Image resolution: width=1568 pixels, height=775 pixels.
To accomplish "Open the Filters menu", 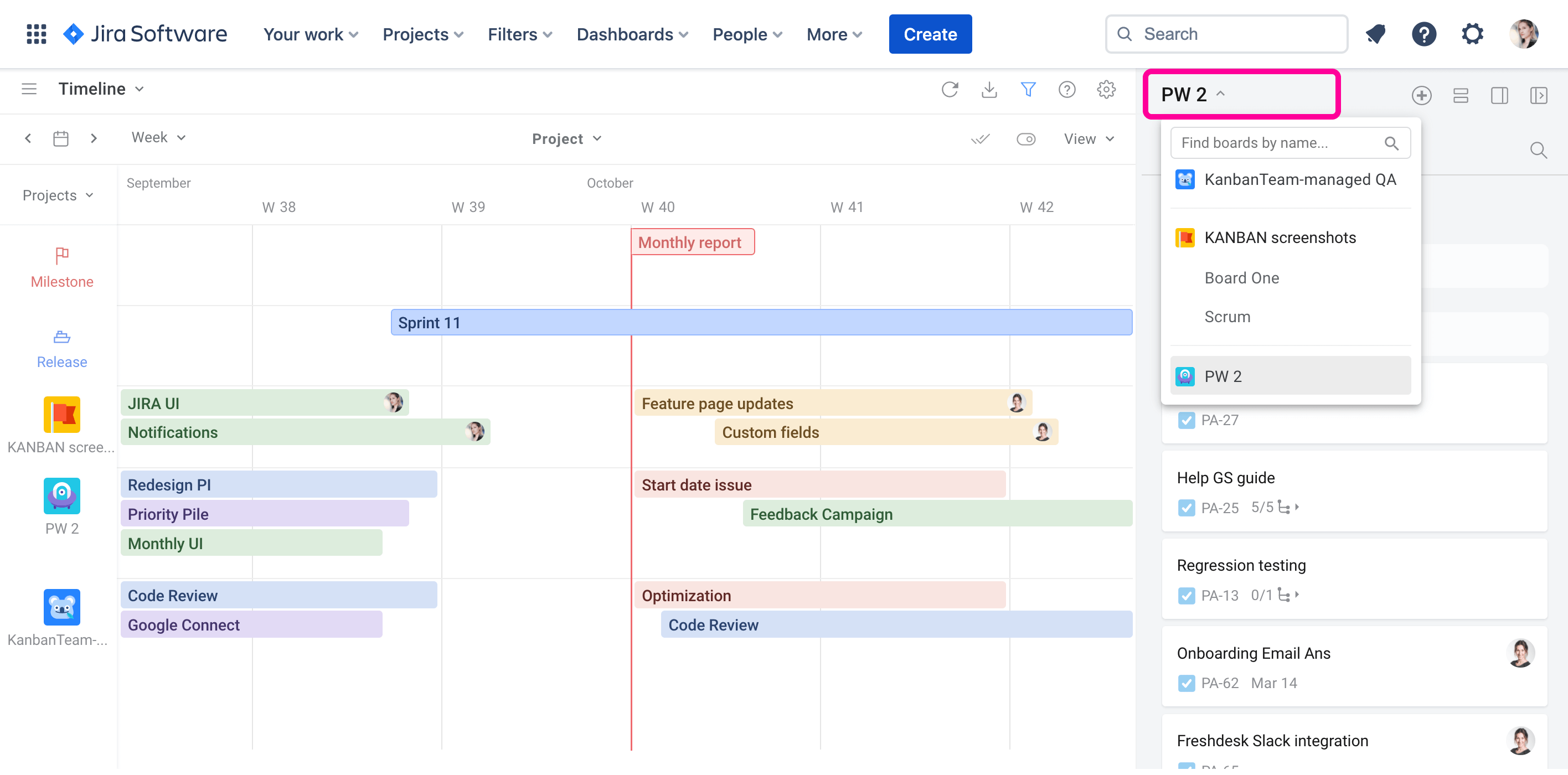I will (518, 34).
